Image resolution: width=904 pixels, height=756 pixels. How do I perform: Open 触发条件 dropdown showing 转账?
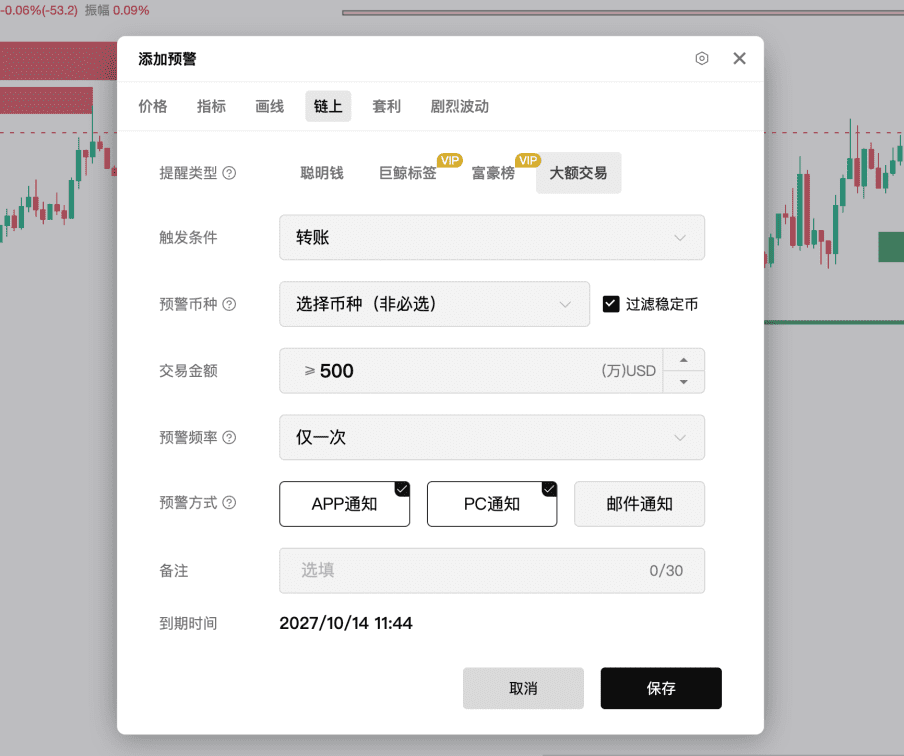492,238
